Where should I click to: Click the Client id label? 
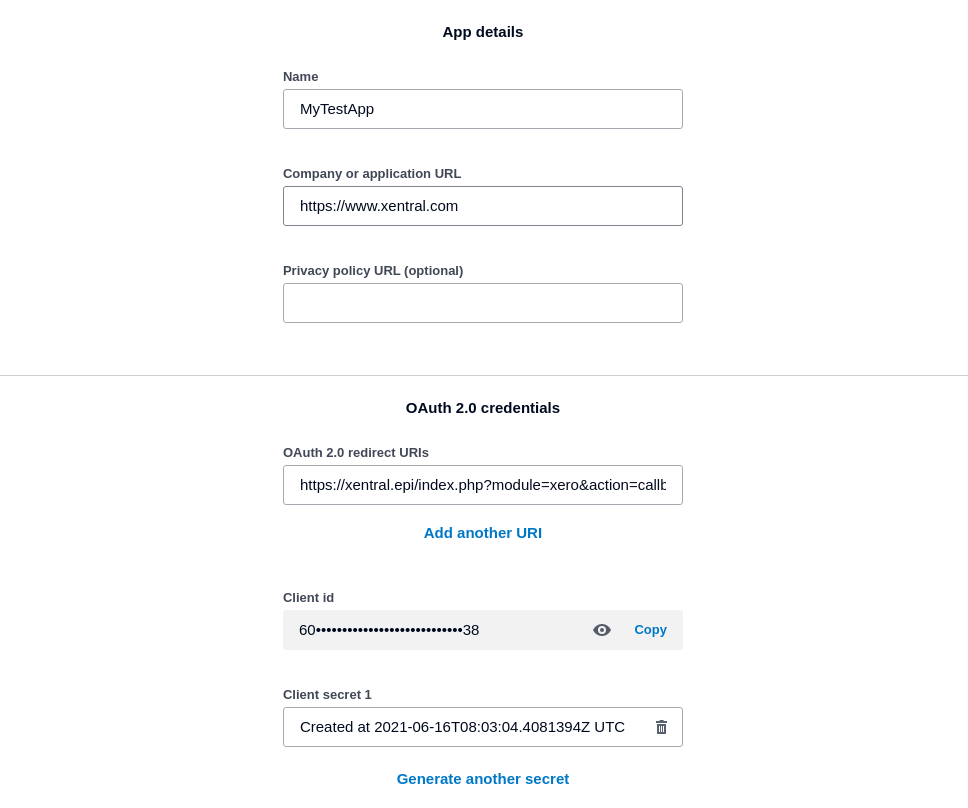coord(309,598)
